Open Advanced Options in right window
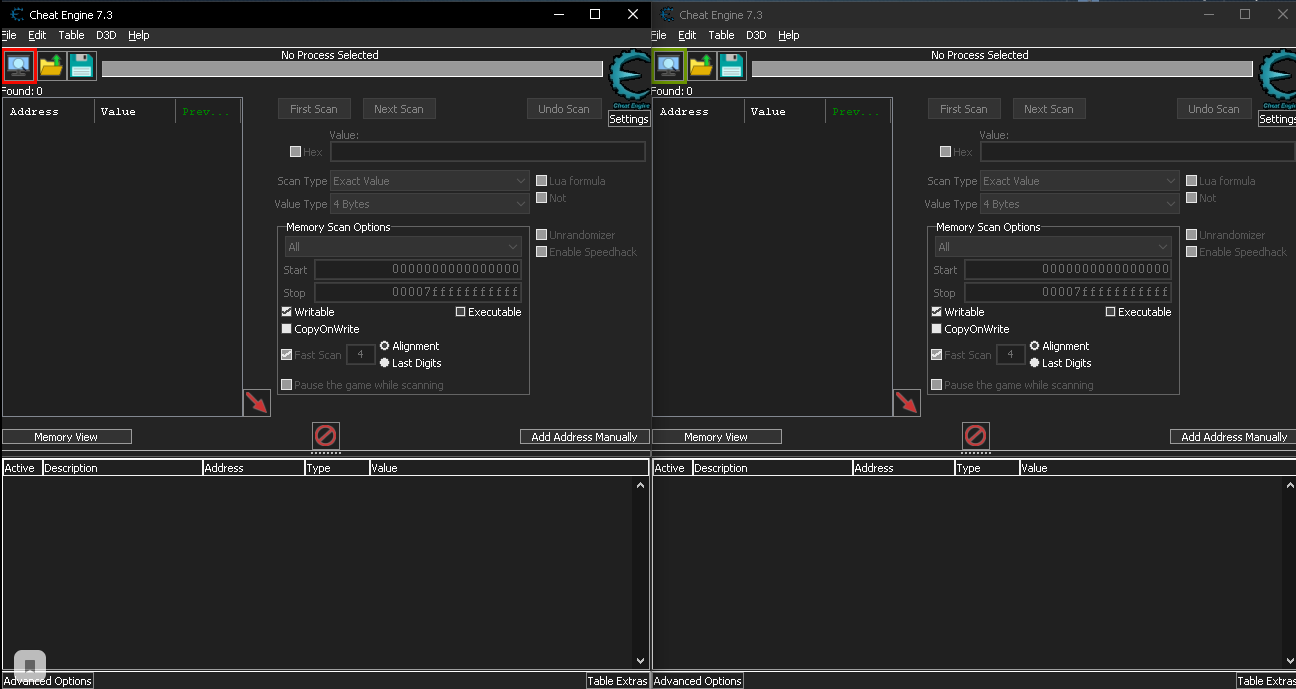Viewport: 1296px width, 689px height. click(x=697, y=681)
